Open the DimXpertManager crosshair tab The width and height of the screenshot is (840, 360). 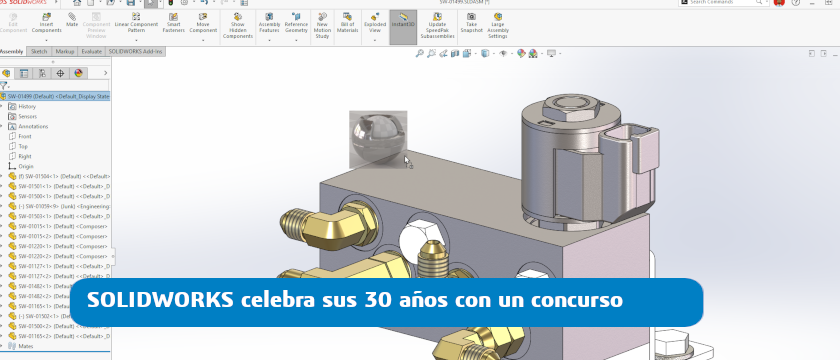coord(60,73)
